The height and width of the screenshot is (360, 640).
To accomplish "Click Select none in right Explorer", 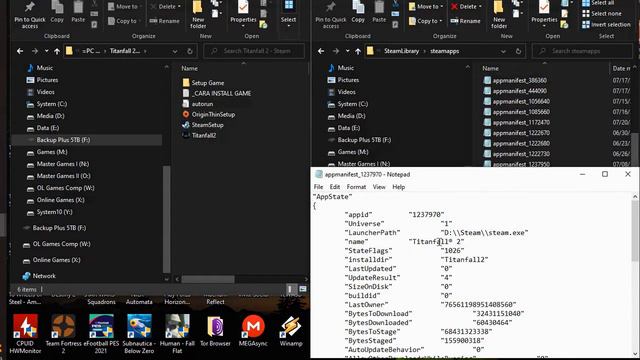I will click(x=602, y=13).
